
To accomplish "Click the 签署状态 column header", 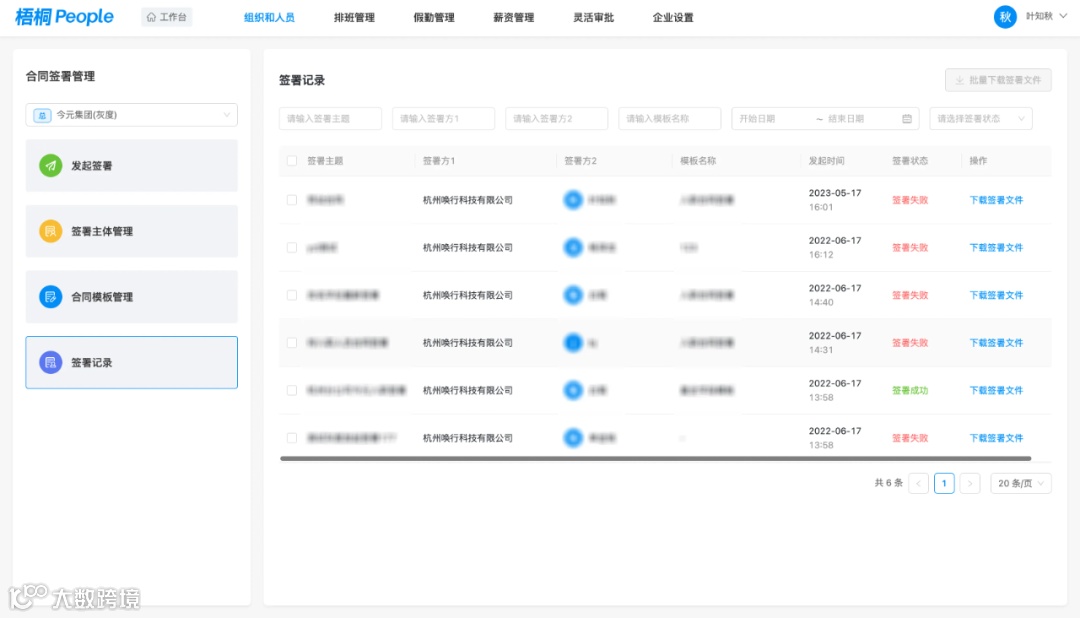I will click(909, 161).
